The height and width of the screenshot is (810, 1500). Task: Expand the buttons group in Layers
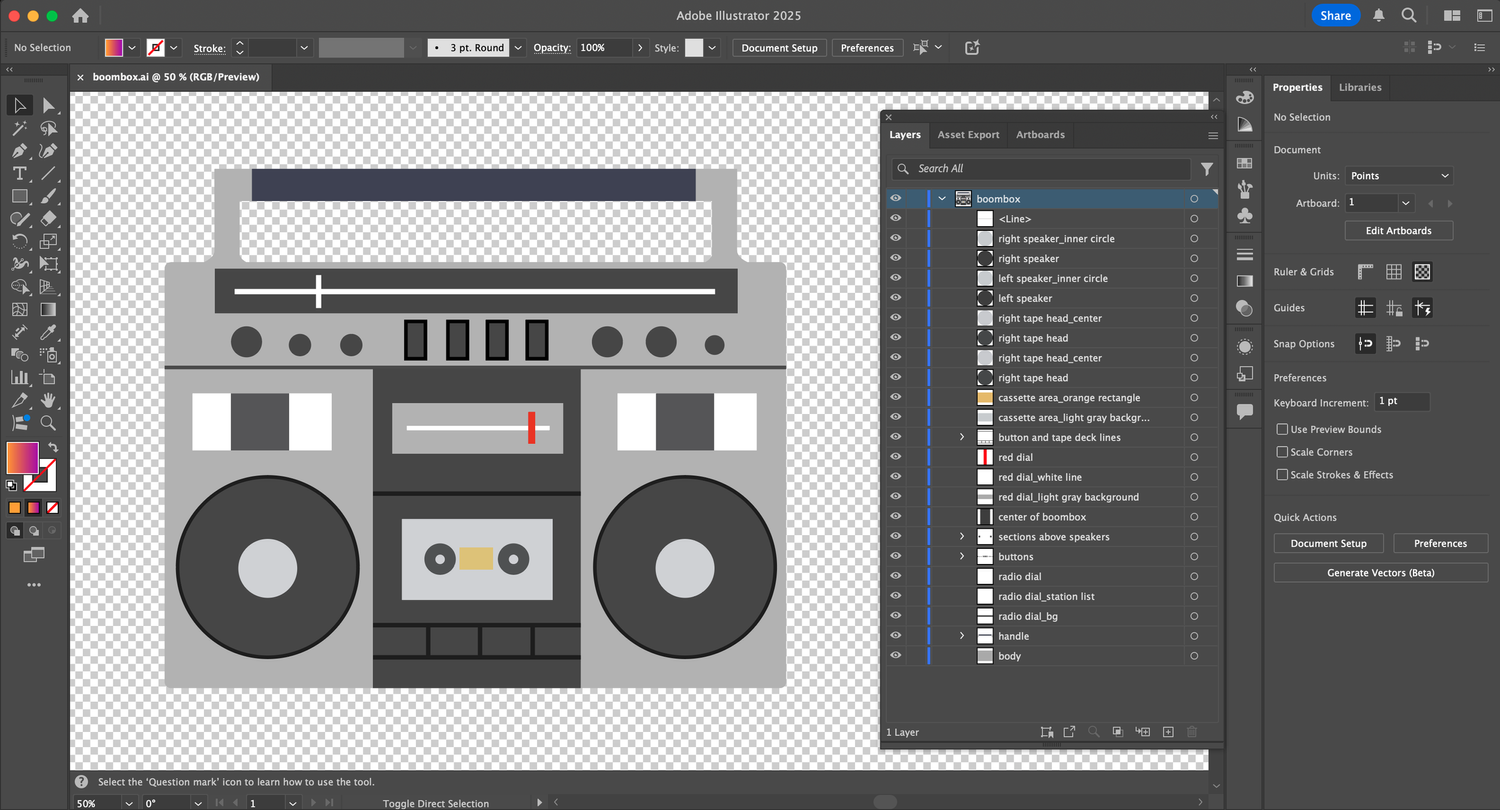pyautogui.click(x=962, y=556)
